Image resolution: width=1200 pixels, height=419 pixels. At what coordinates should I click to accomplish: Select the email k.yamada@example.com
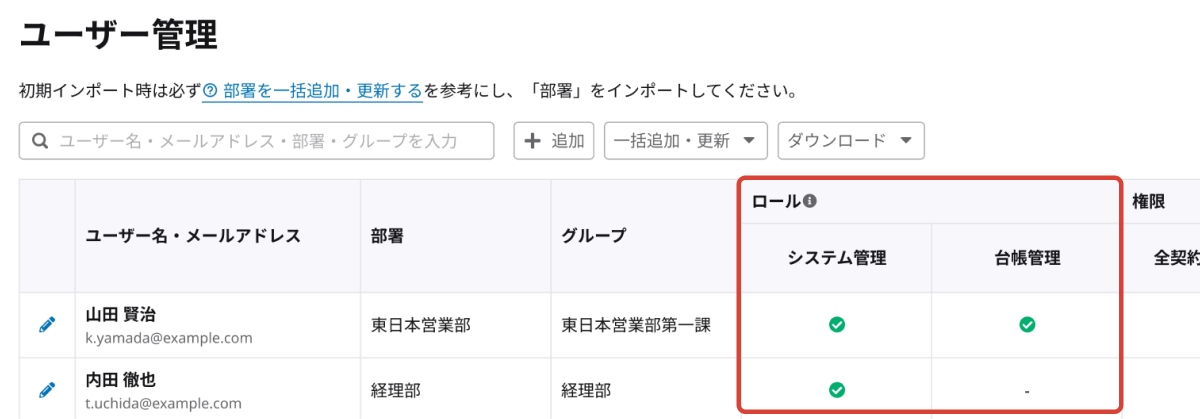click(x=169, y=338)
